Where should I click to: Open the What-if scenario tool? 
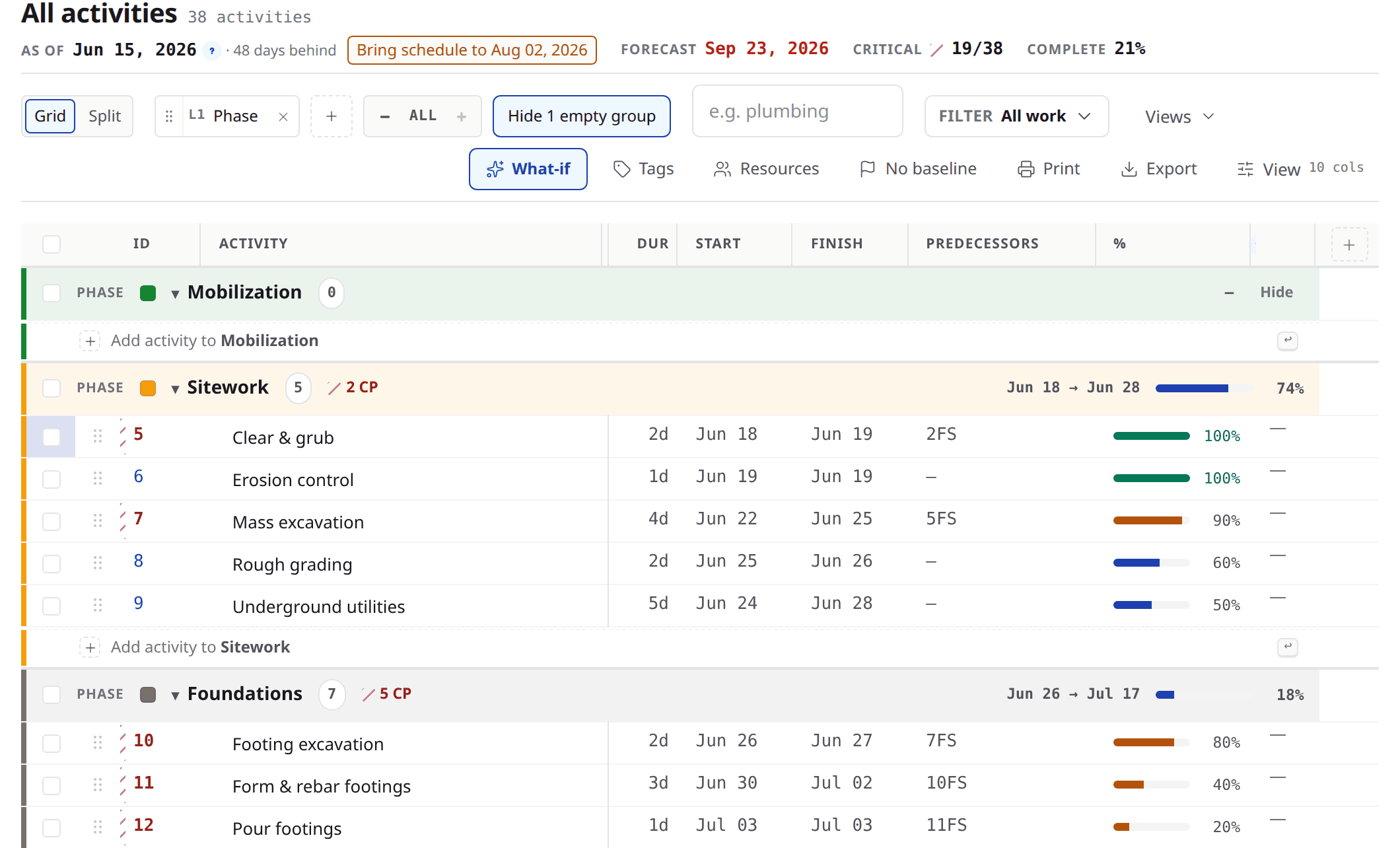(528, 169)
